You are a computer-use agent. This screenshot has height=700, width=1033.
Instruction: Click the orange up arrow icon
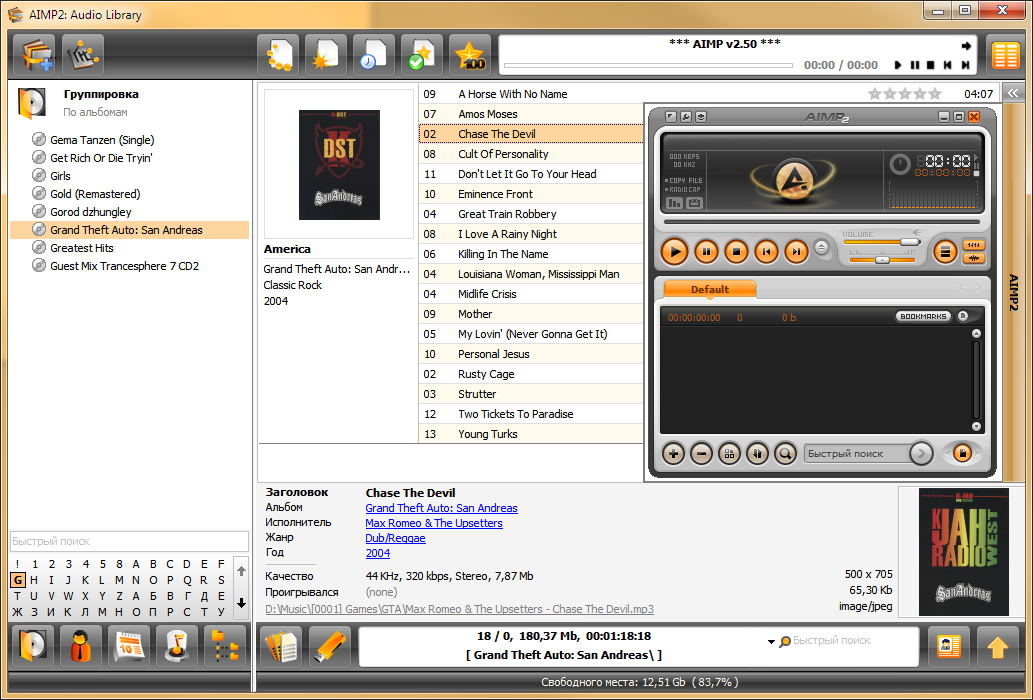[997, 647]
